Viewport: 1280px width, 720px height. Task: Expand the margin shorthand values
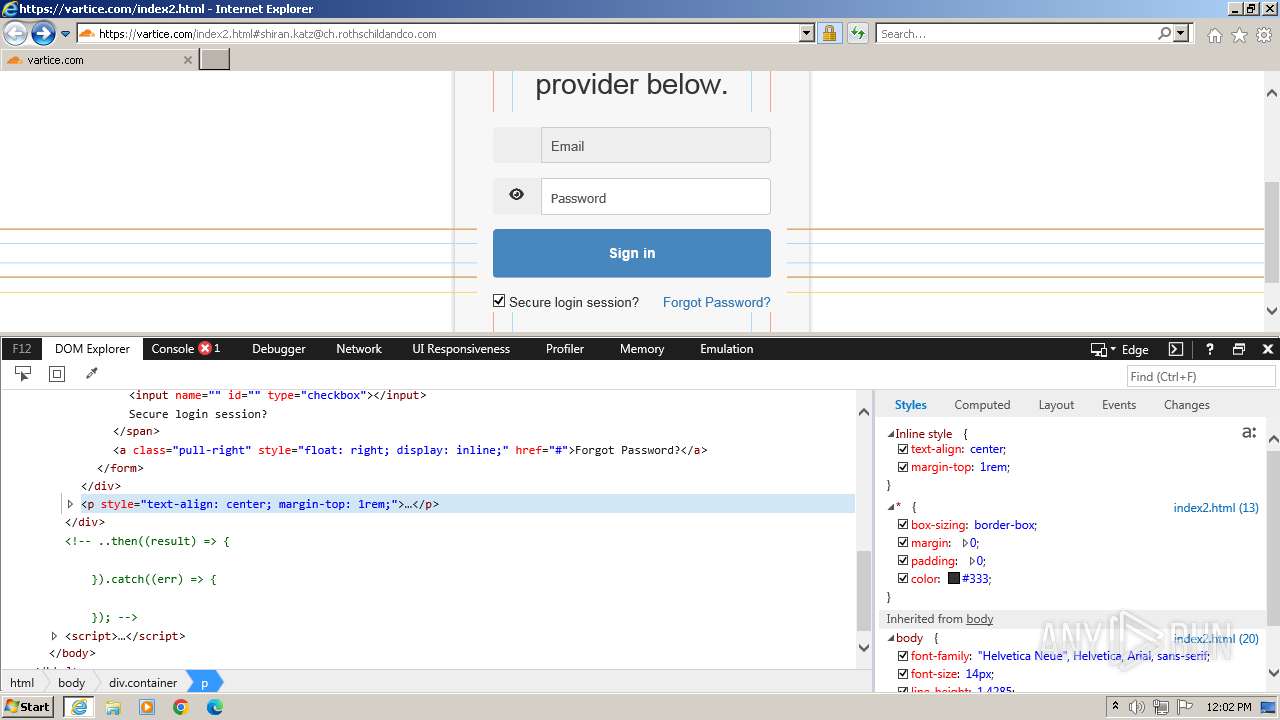point(965,543)
